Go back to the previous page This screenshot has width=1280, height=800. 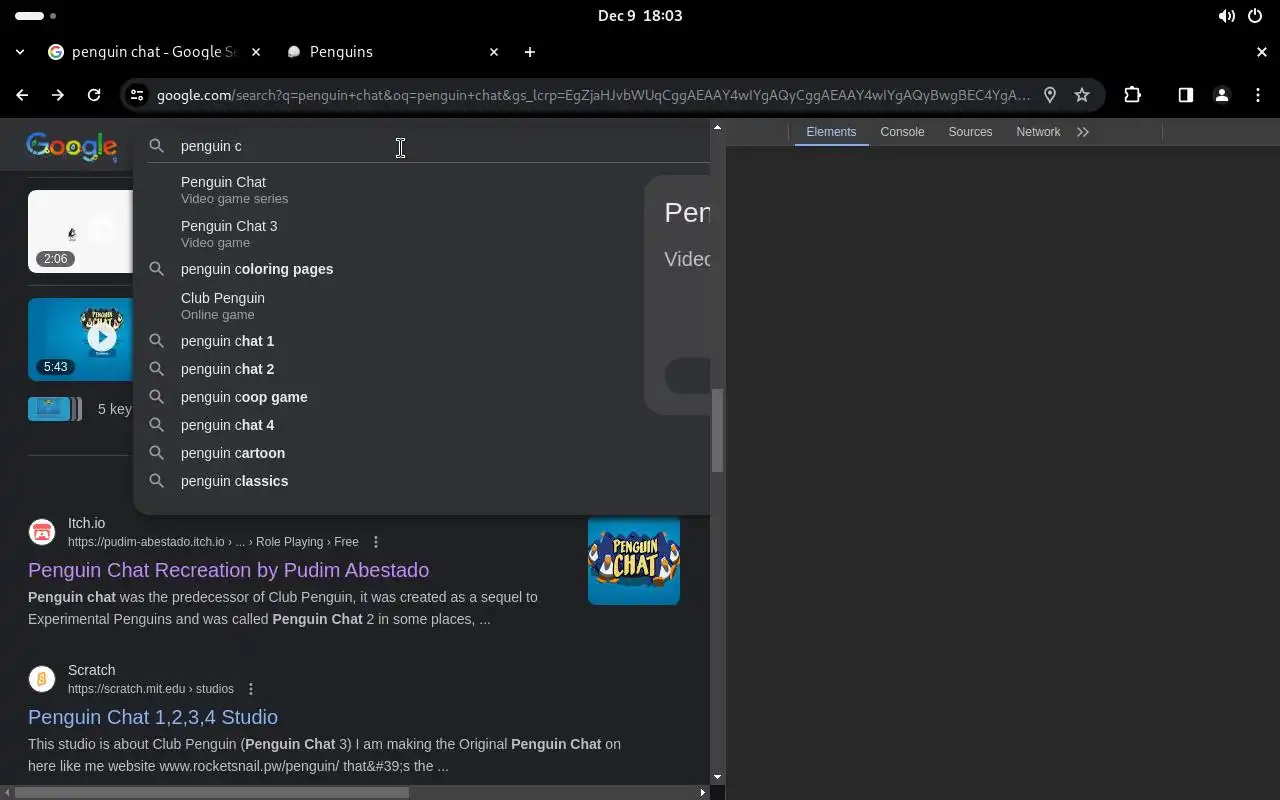point(22,95)
